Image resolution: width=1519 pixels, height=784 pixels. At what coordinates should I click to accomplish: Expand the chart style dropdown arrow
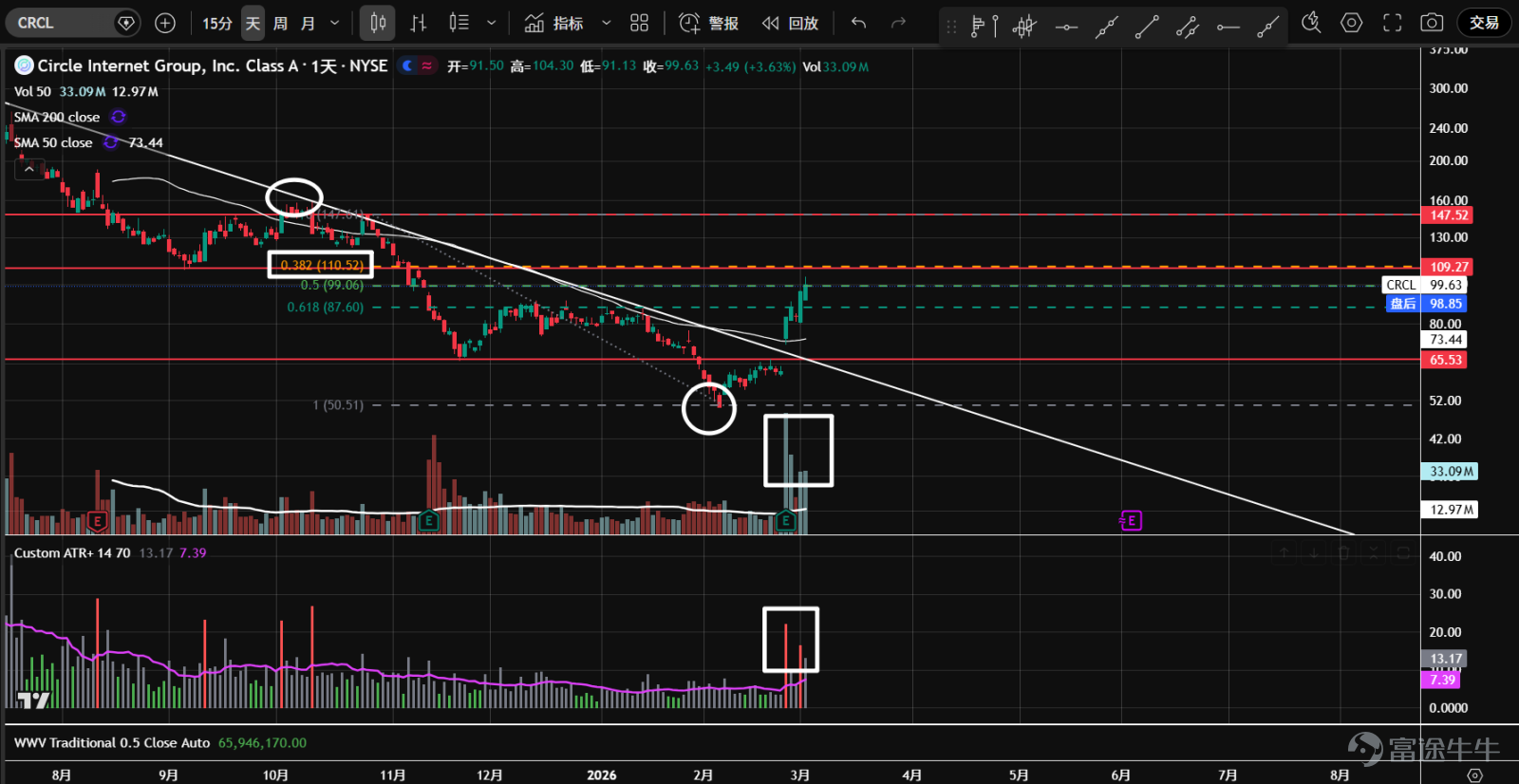coord(491,23)
